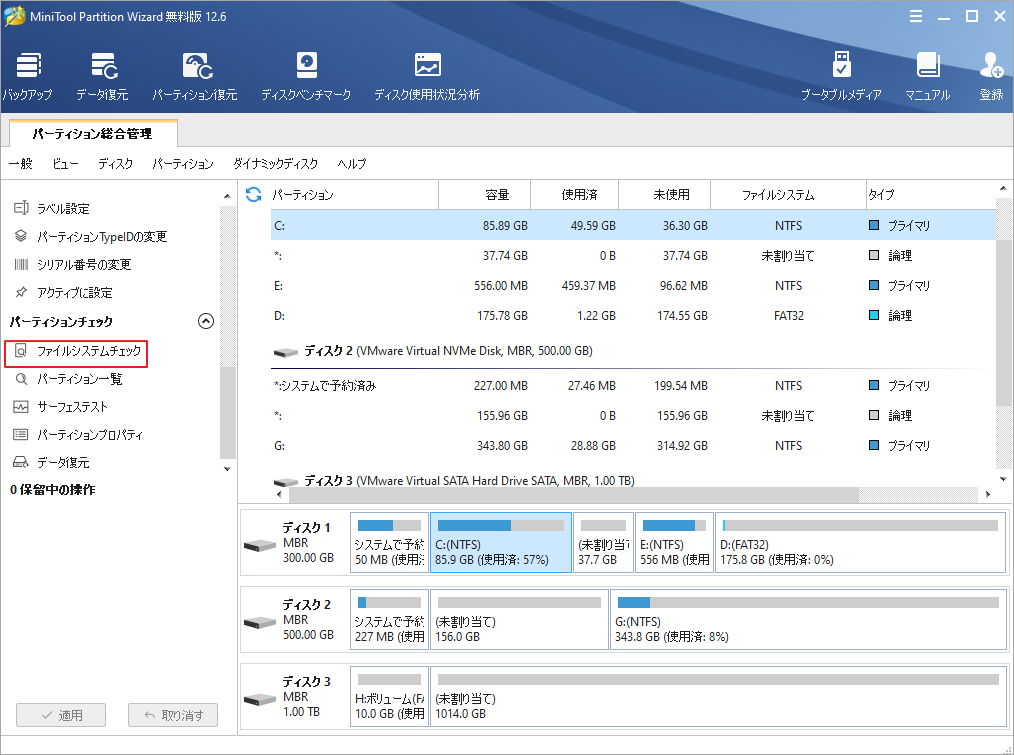Select G:(NTFS) block in disk map

point(808,620)
